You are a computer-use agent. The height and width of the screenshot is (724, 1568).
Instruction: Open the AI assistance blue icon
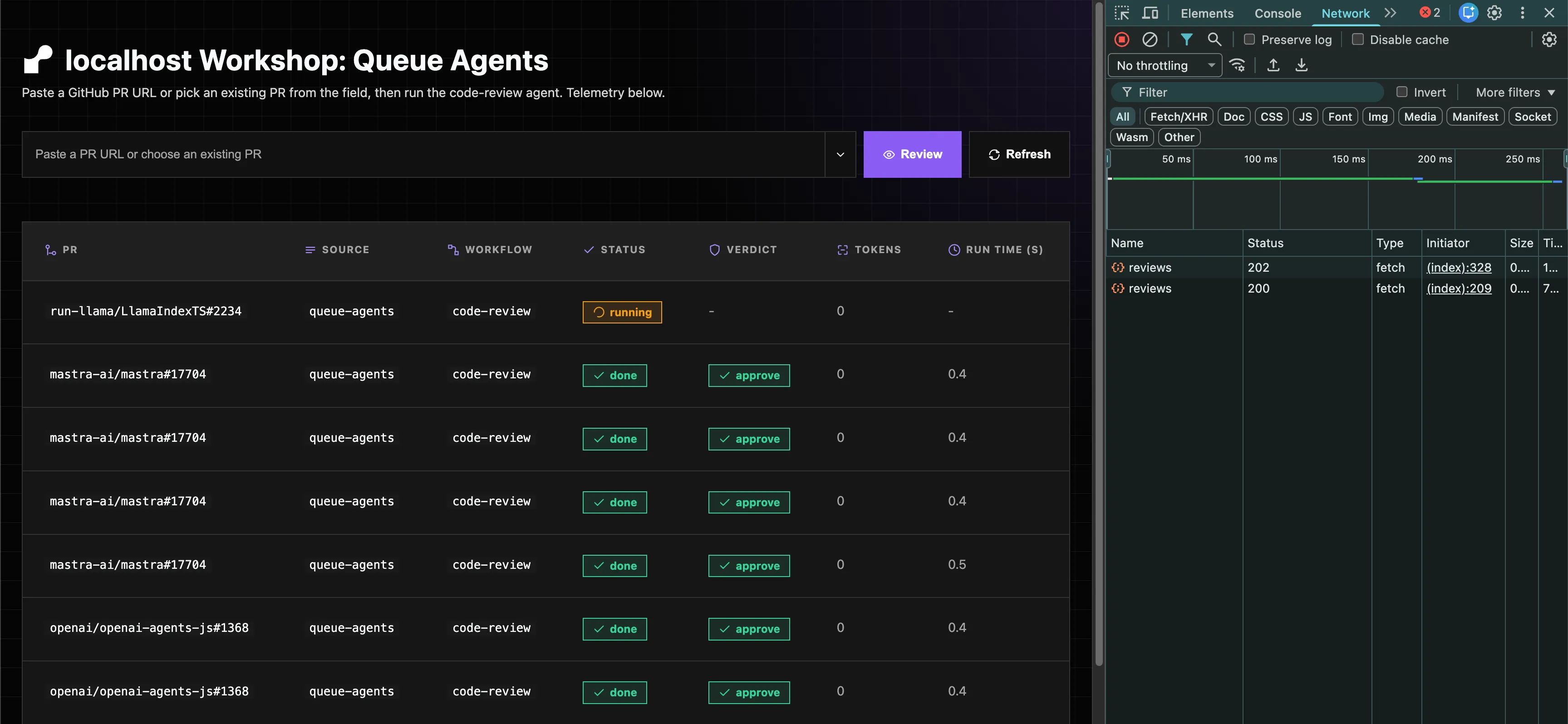point(1468,13)
